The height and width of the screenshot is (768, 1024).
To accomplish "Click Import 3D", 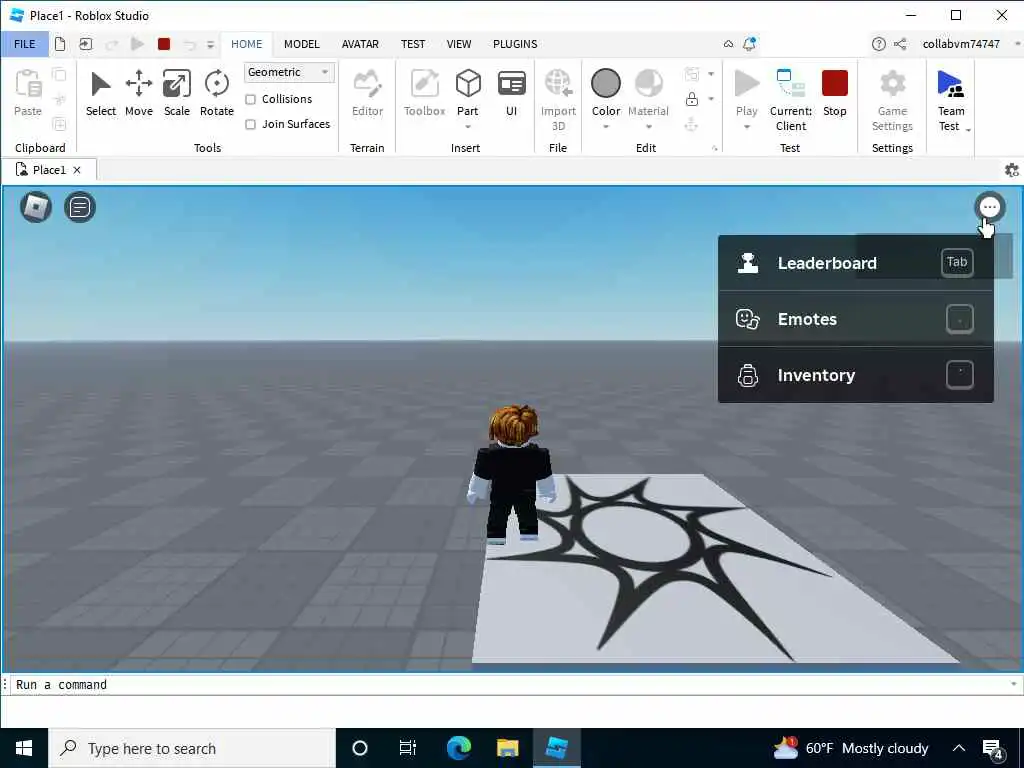I will [x=558, y=100].
